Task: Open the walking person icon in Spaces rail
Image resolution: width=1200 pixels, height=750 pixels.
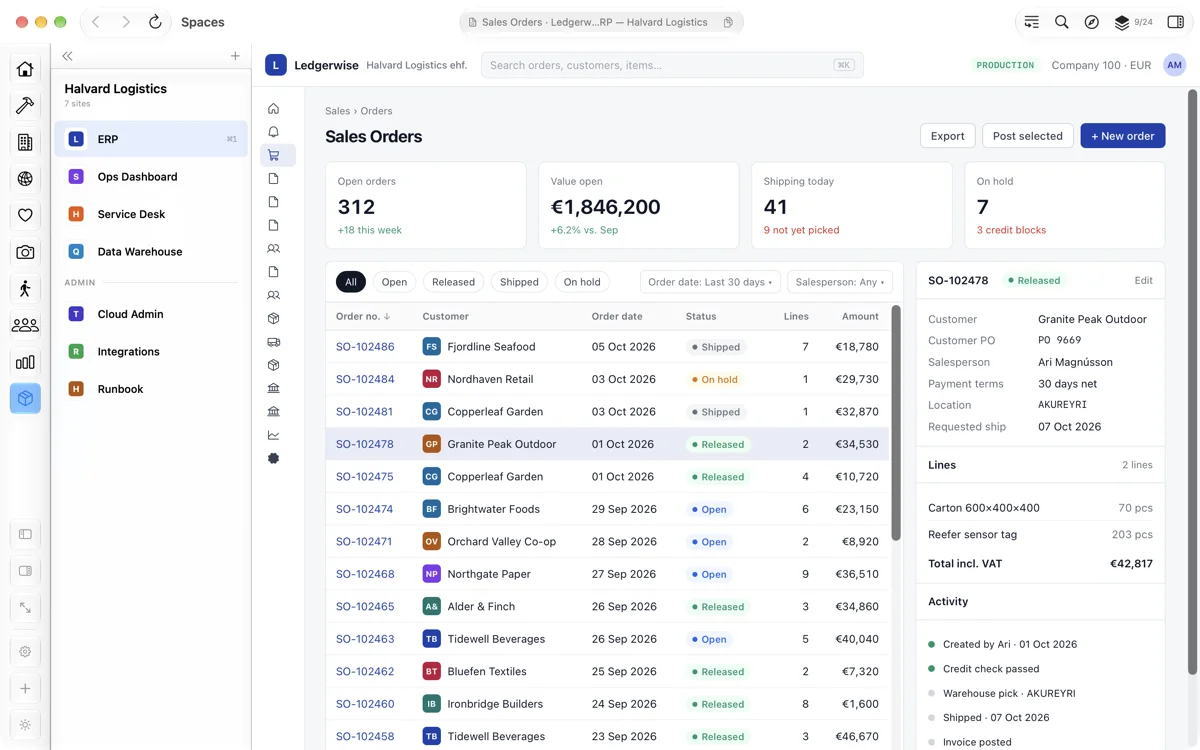Action: click(x=25, y=289)
